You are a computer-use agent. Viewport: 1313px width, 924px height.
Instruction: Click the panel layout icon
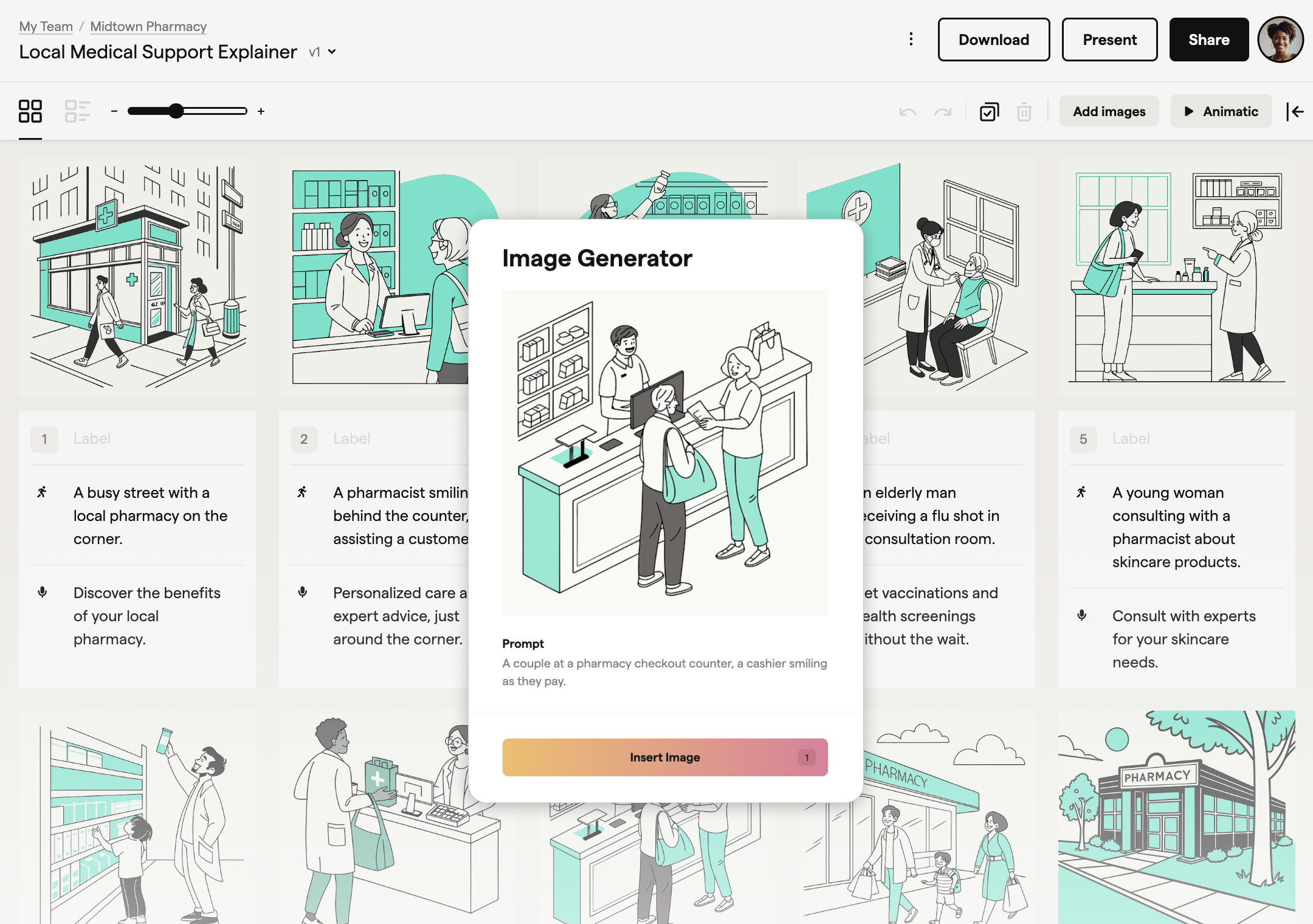click(x=77, y=111)
